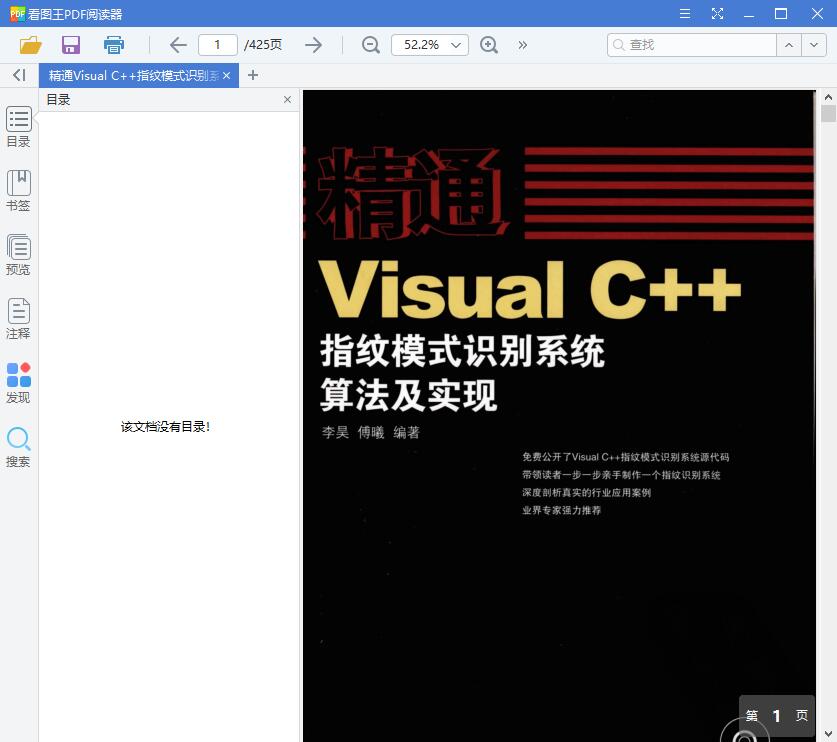Click the 该文档没有目录! message text
This screenshot has height=742, width=837.
point(165,427)
